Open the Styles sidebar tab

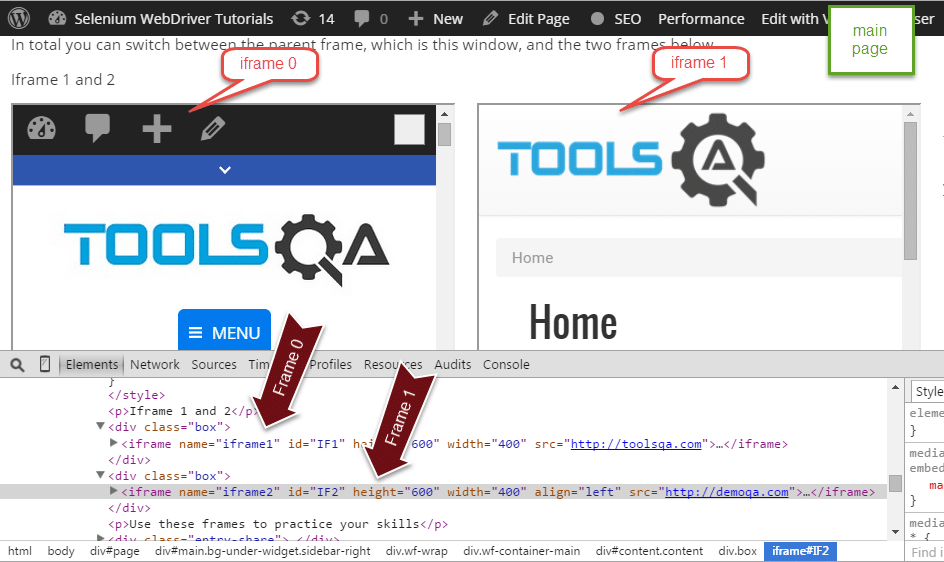[x=928, y=392]
